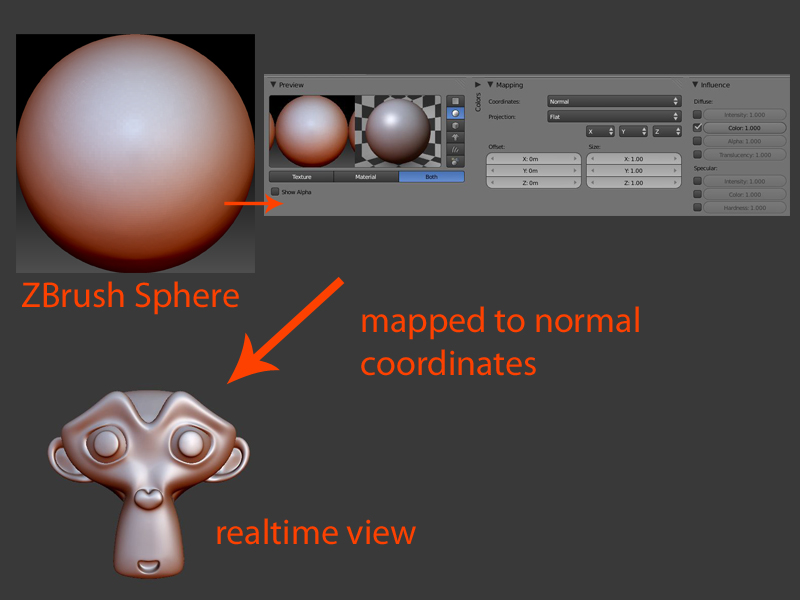800x600 pixels.
Task: Select the cube preview shape icon
Action: click(455, 126)
